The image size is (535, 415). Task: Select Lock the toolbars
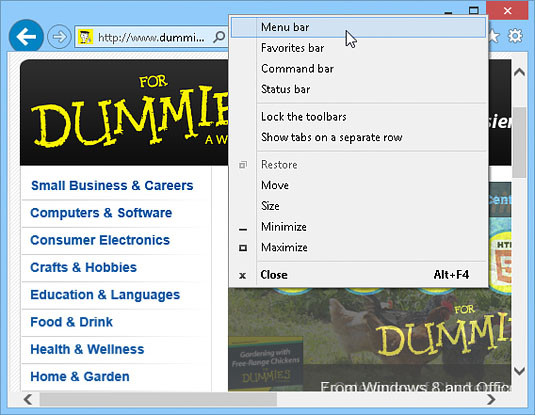point(358,117)
